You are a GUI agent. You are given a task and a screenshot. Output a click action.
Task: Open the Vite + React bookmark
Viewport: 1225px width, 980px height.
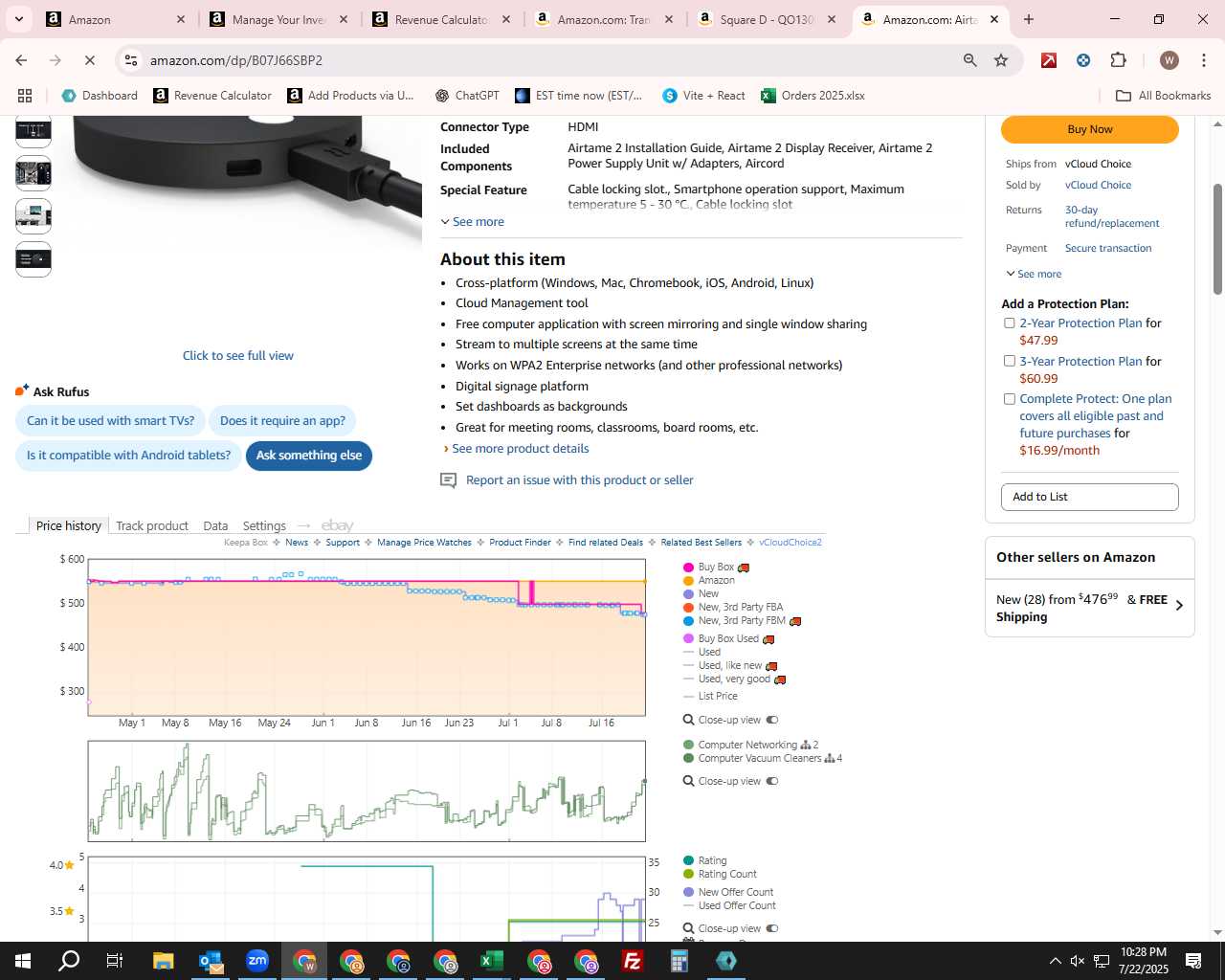pos(703,96)
